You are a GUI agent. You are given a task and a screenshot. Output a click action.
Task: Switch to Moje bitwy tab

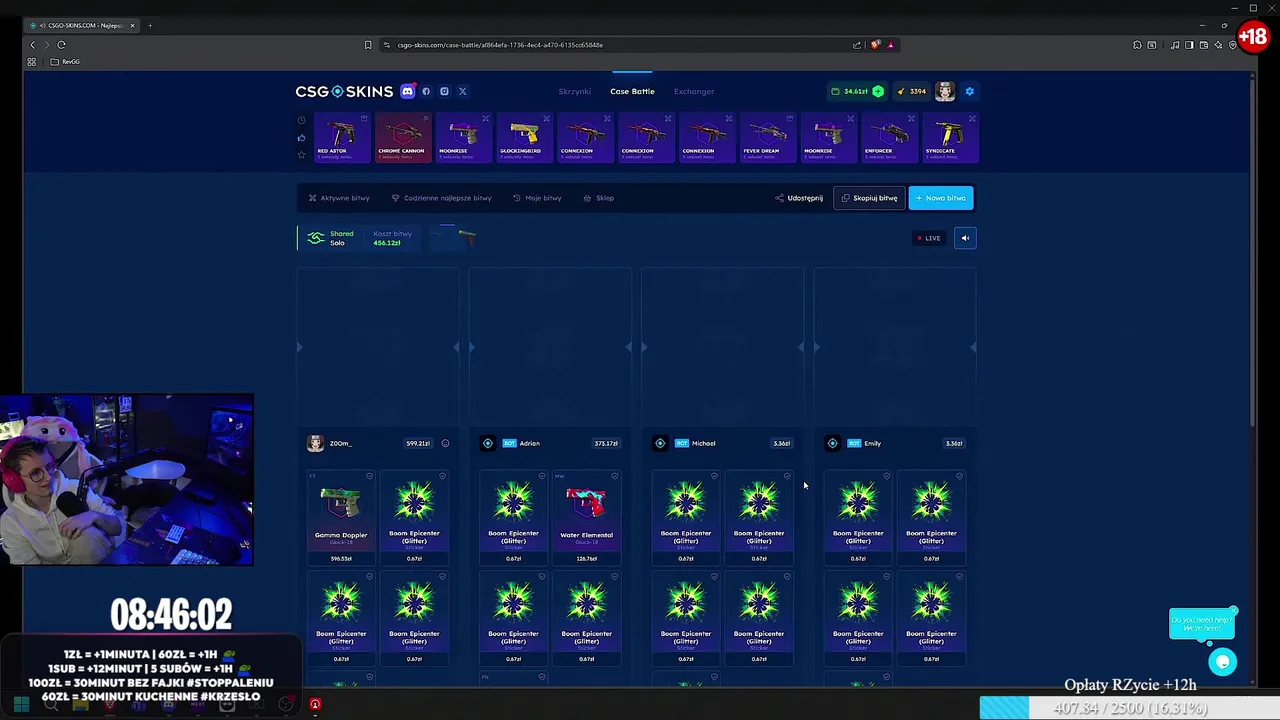(x=537, y=198)
